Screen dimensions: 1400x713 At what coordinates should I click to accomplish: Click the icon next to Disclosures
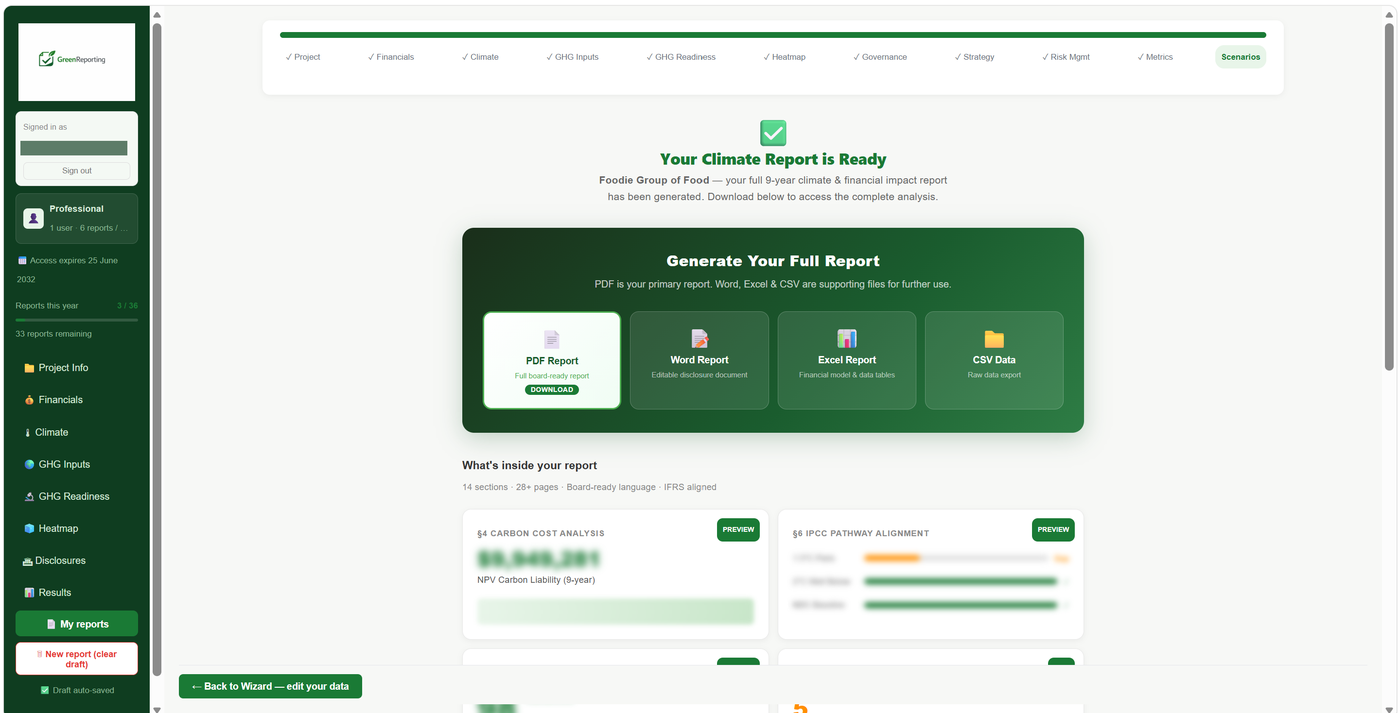[x=28, y=561]
